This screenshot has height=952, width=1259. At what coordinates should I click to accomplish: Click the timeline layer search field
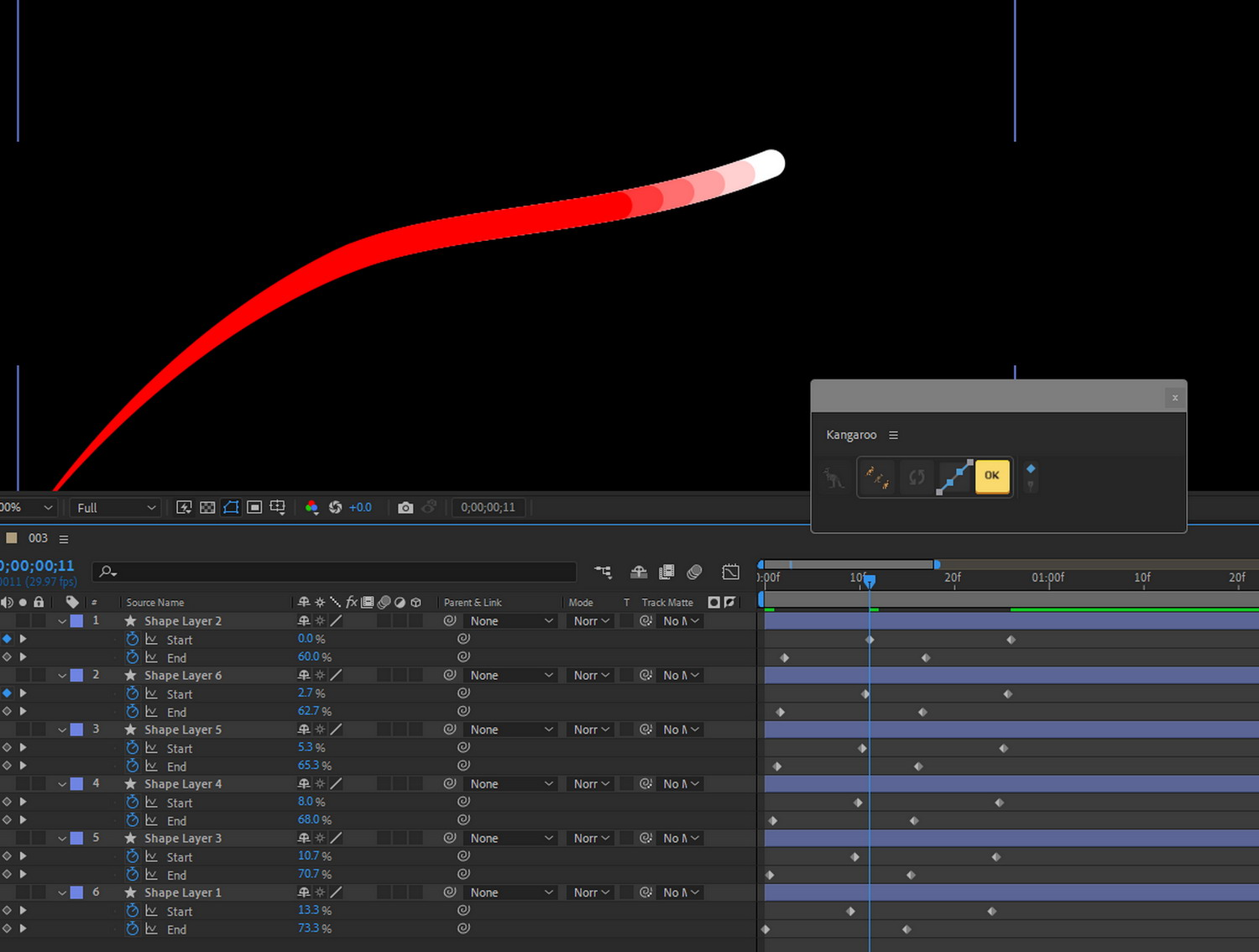pyautogui.click(x=336, y=572)
